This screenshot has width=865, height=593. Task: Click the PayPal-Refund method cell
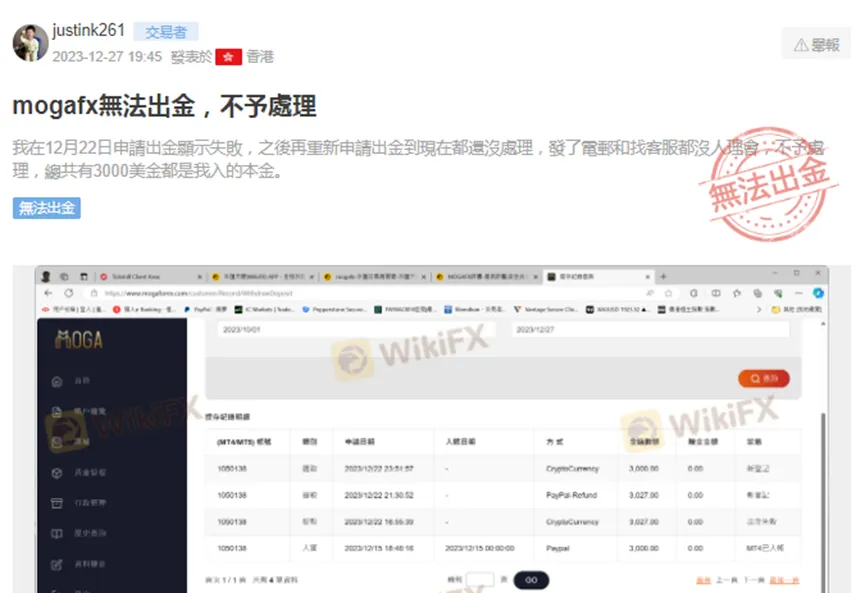point(572,495)
